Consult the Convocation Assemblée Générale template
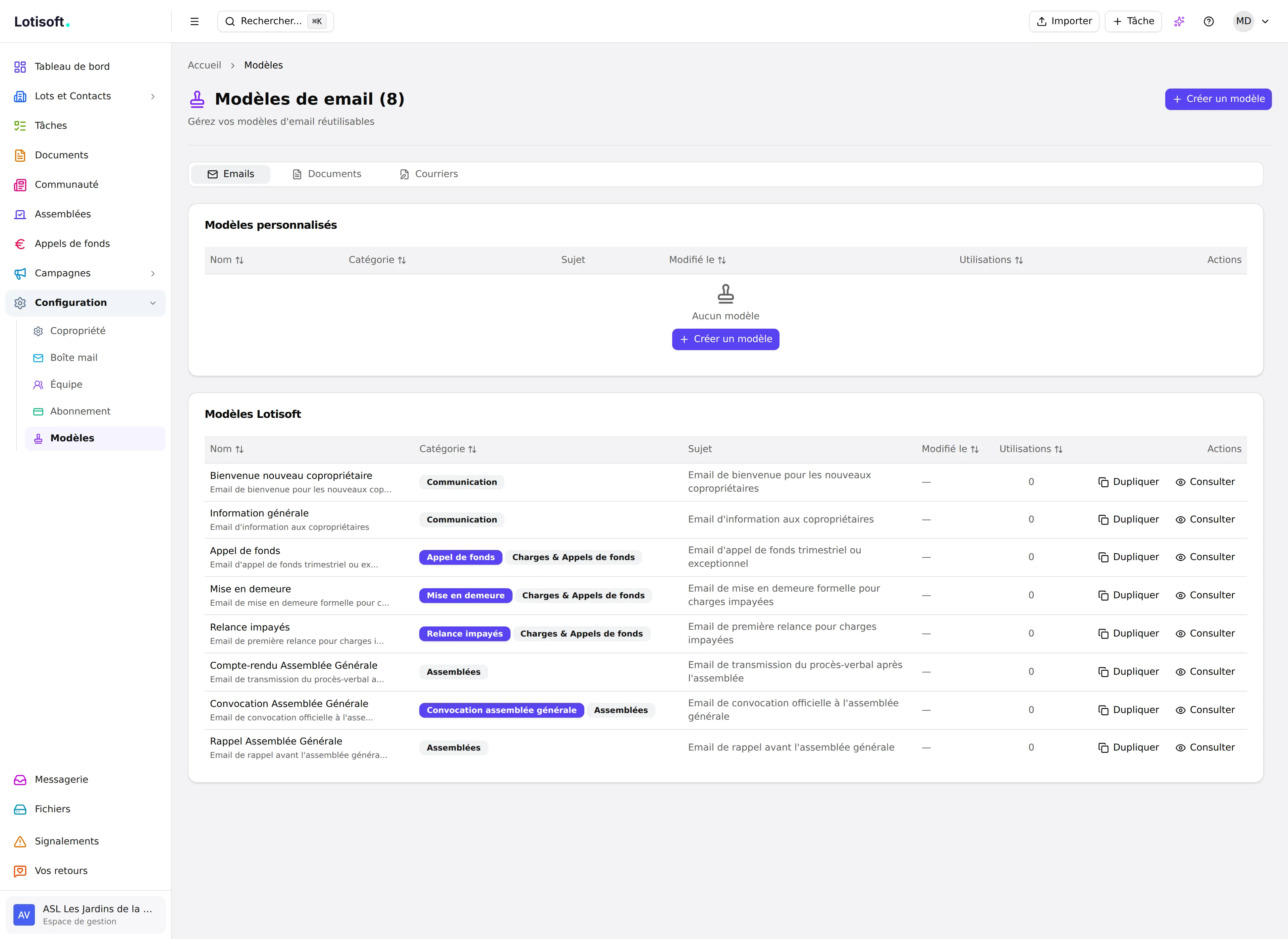1288x939 pixels. click(1205, 709)
